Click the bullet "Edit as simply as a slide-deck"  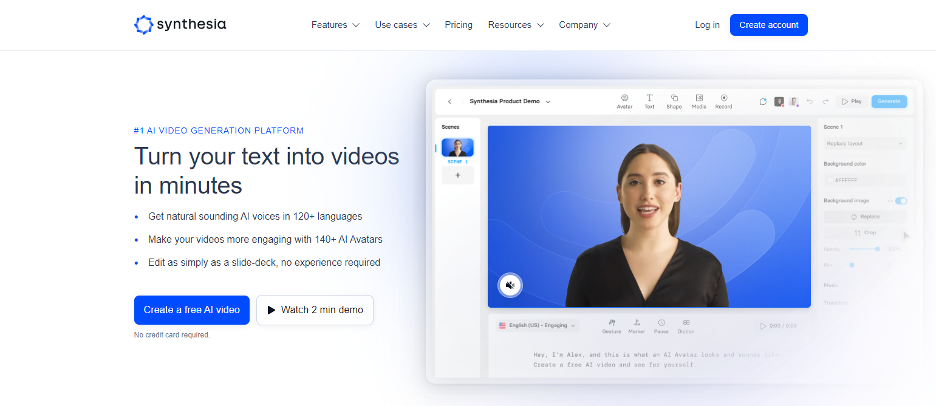point(264,262)
